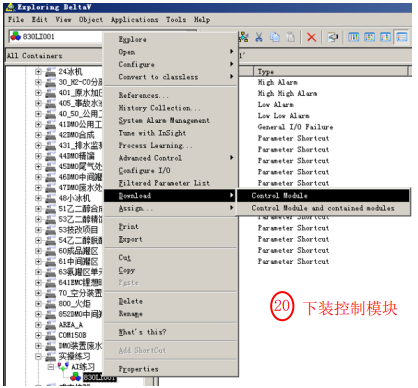The width and height of the screenshot is (418, 388).
Task: Expand the 24冰机 tree node
Action: click(x=38, y=72)
